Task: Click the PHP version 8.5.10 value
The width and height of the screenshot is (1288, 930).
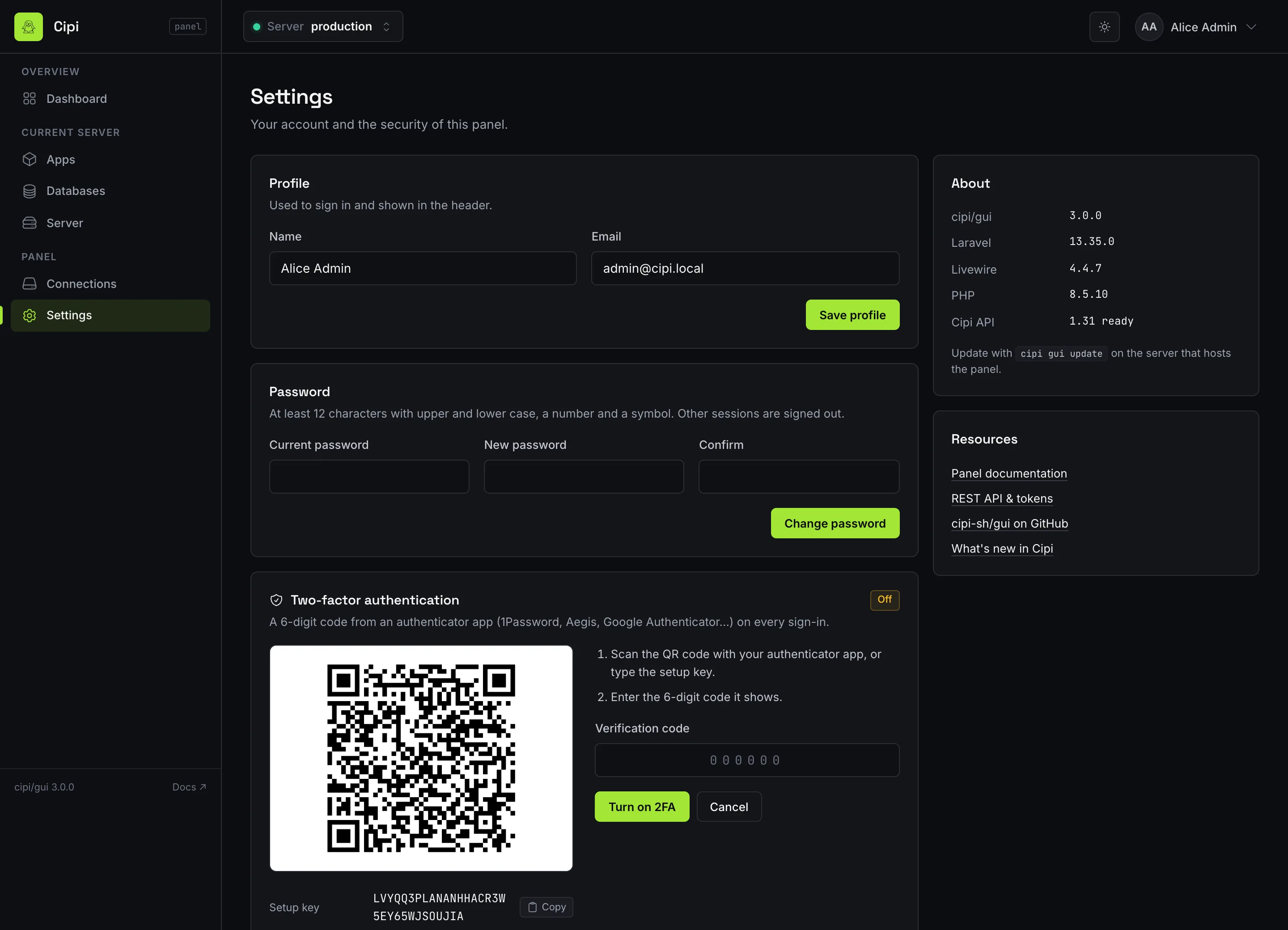Action: pos(1089,294)
